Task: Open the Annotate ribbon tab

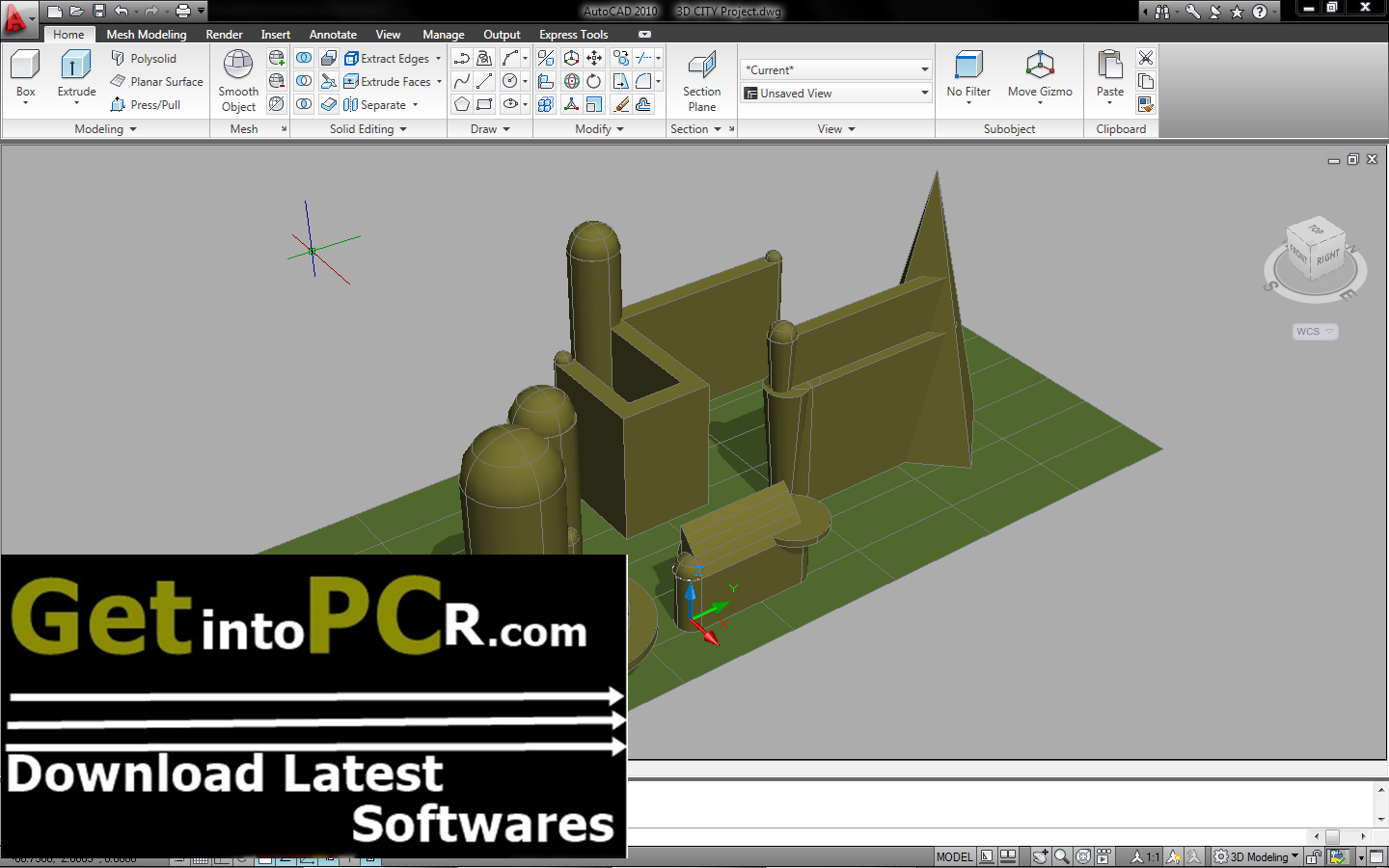Action: pos(333,35)
